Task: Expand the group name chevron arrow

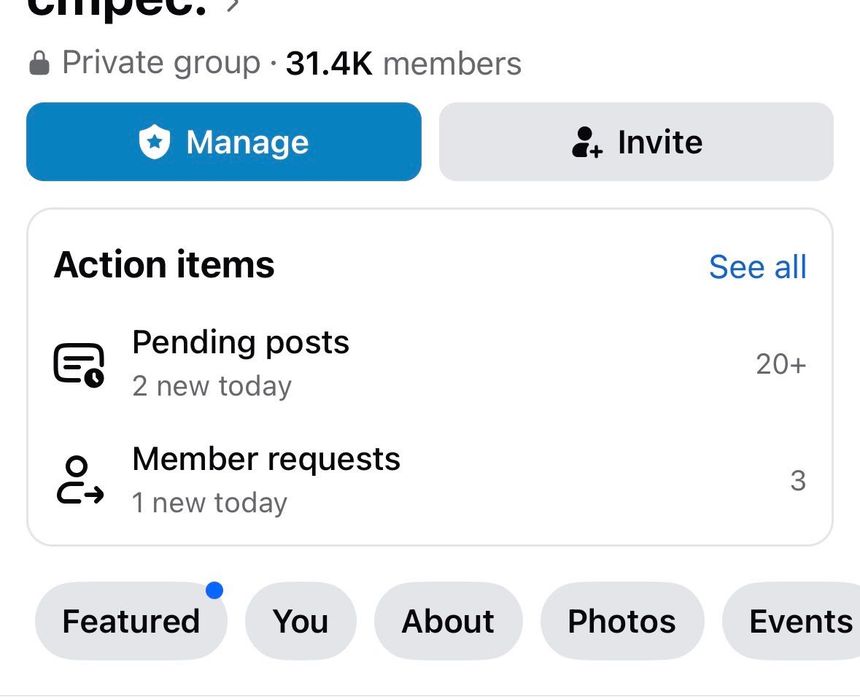Action: pos(234,5)
